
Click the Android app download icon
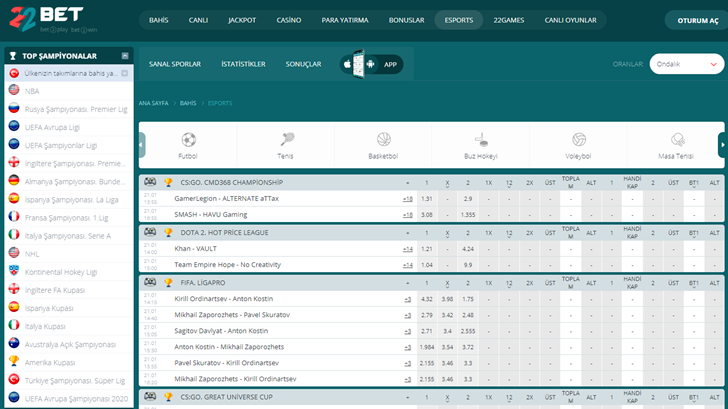(370, 64)
